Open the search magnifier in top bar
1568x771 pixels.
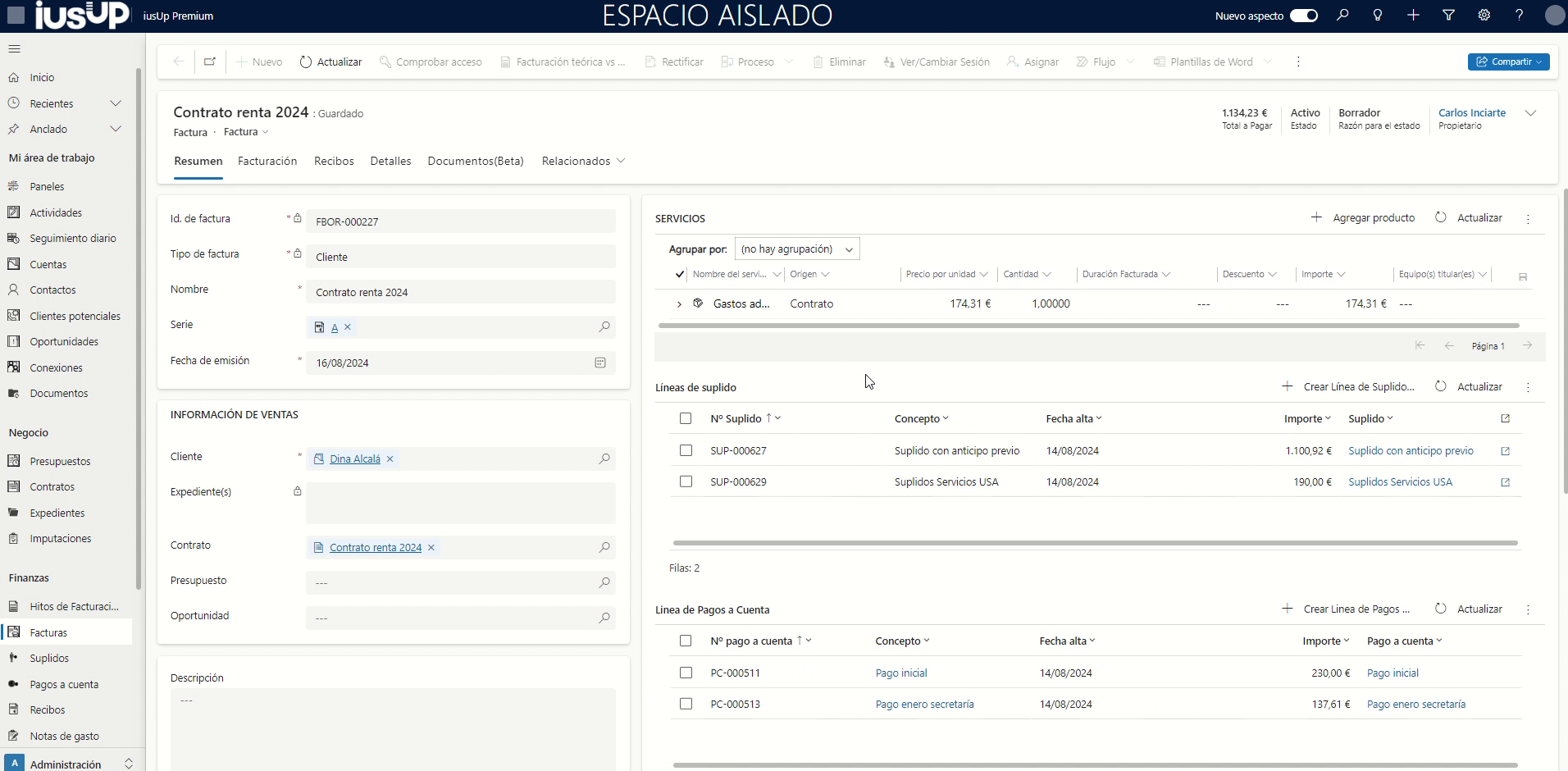1342,16
